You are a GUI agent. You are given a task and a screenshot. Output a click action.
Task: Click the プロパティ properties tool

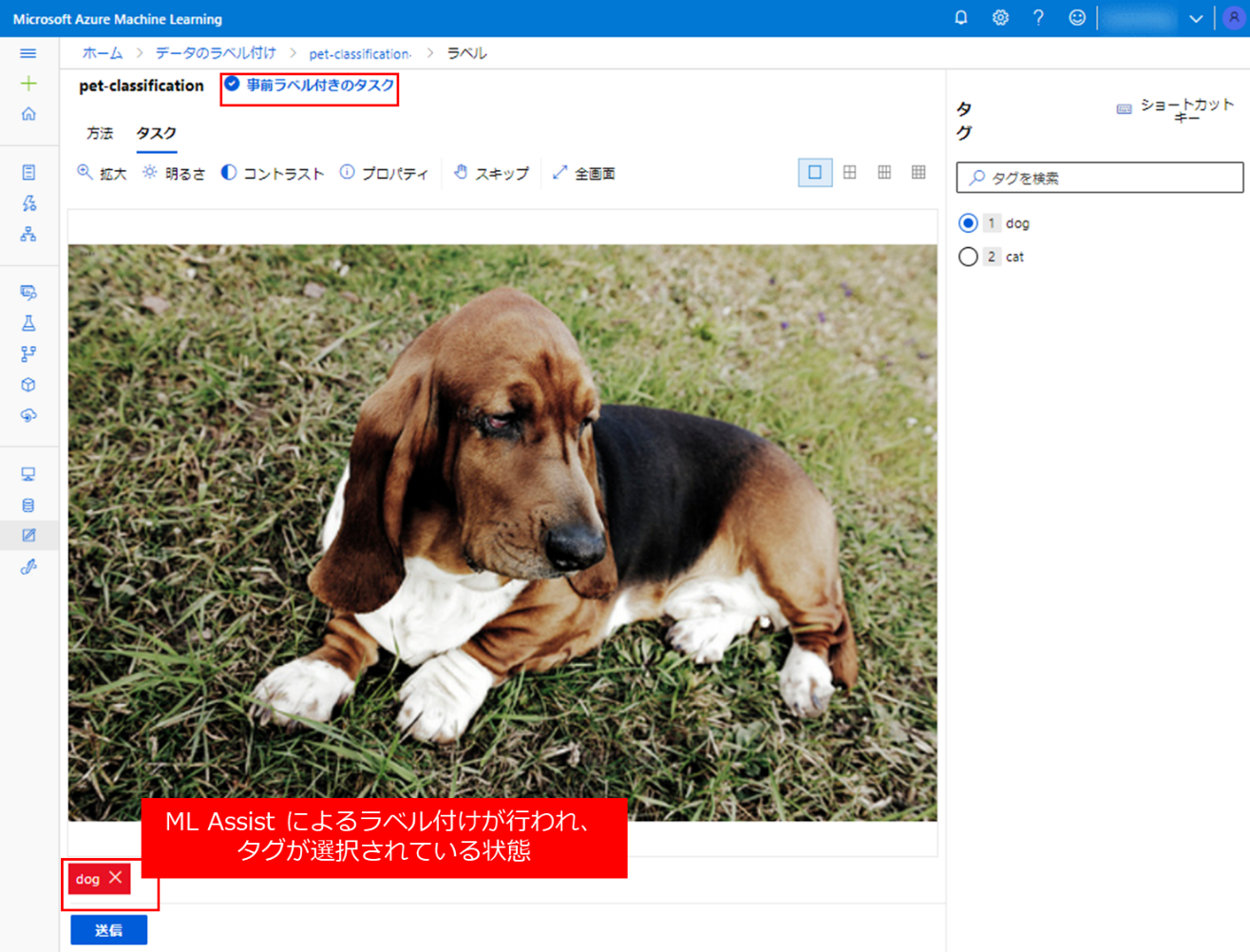point(385,173)
